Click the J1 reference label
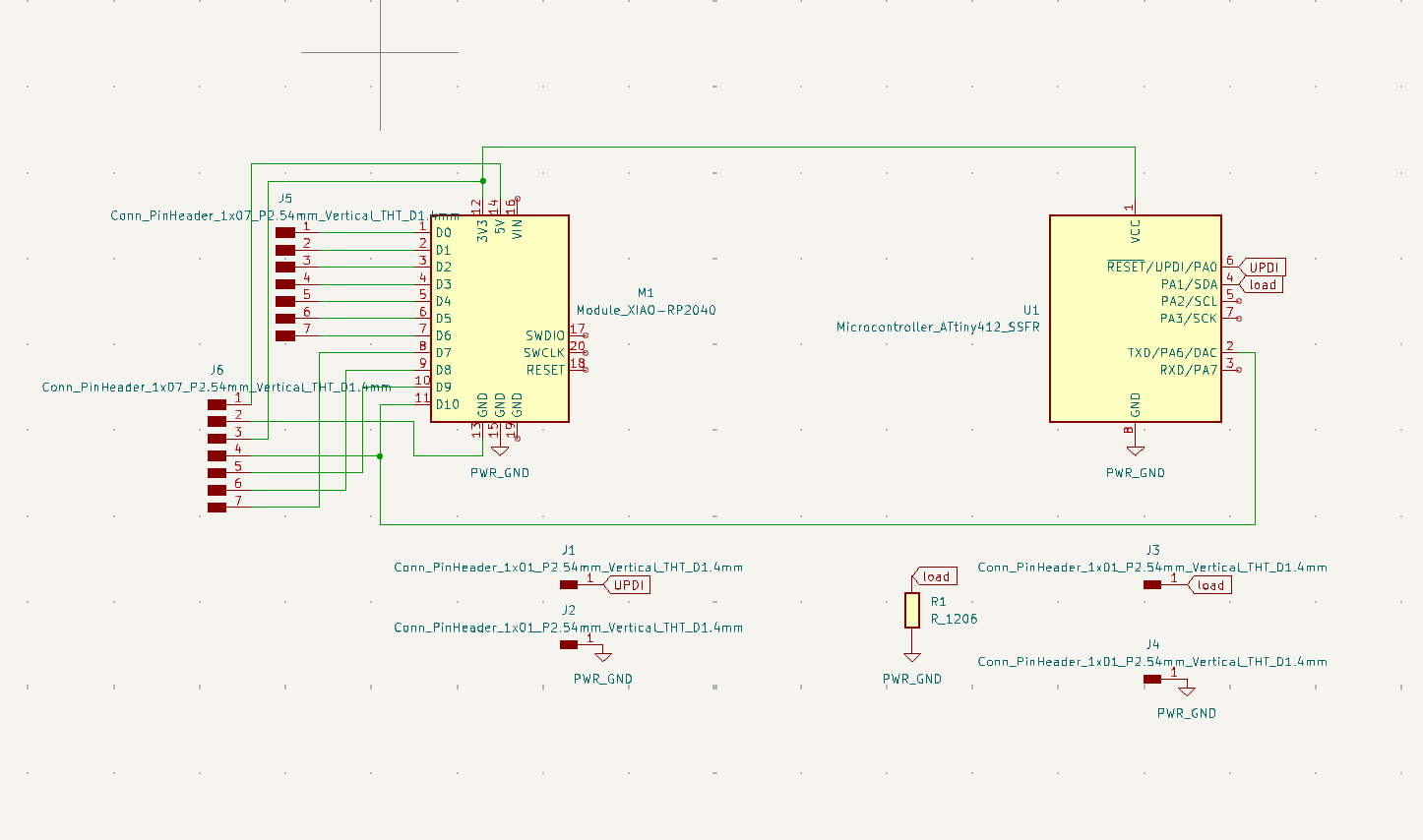 pos(569,550)
